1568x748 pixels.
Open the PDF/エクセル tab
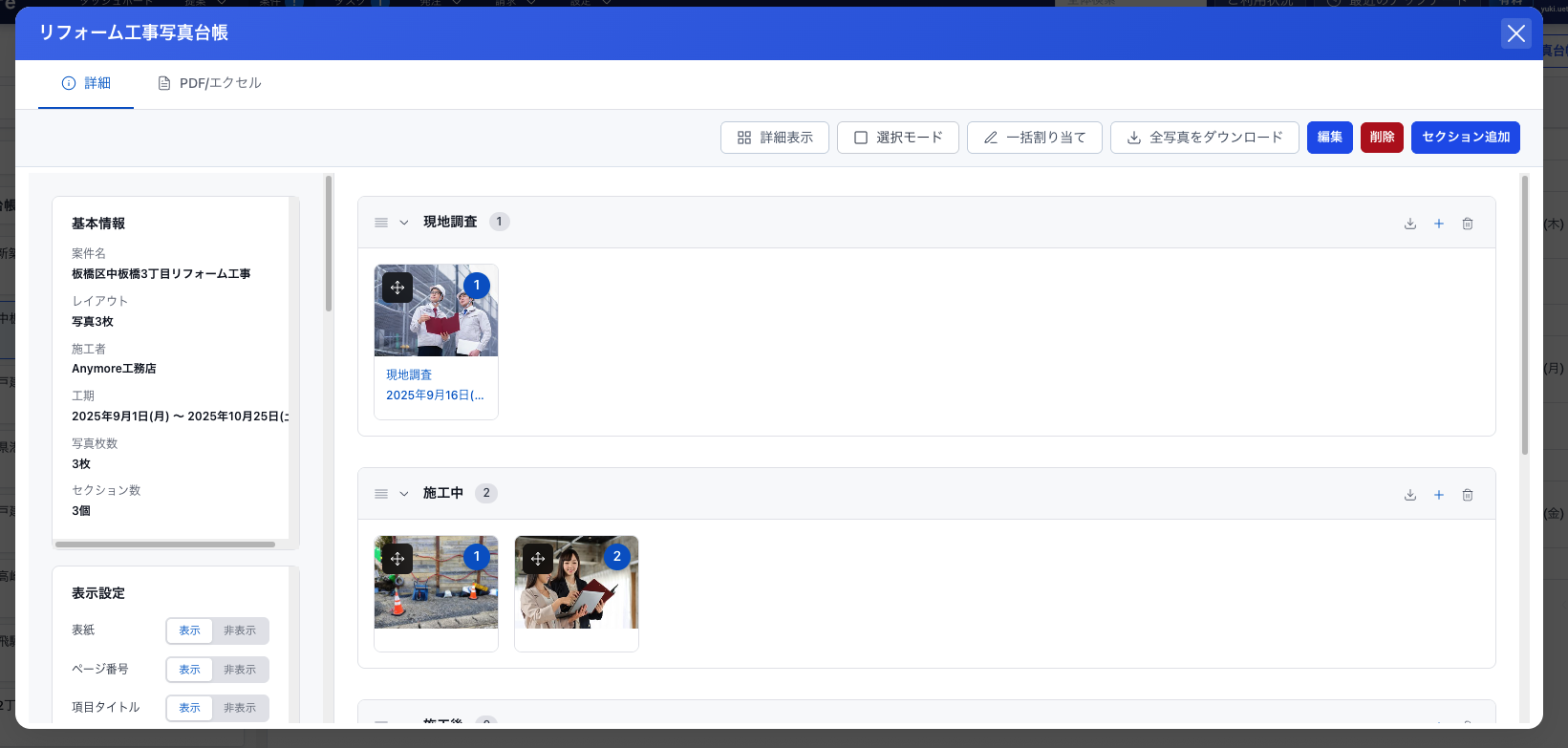(x=209, y=83)
